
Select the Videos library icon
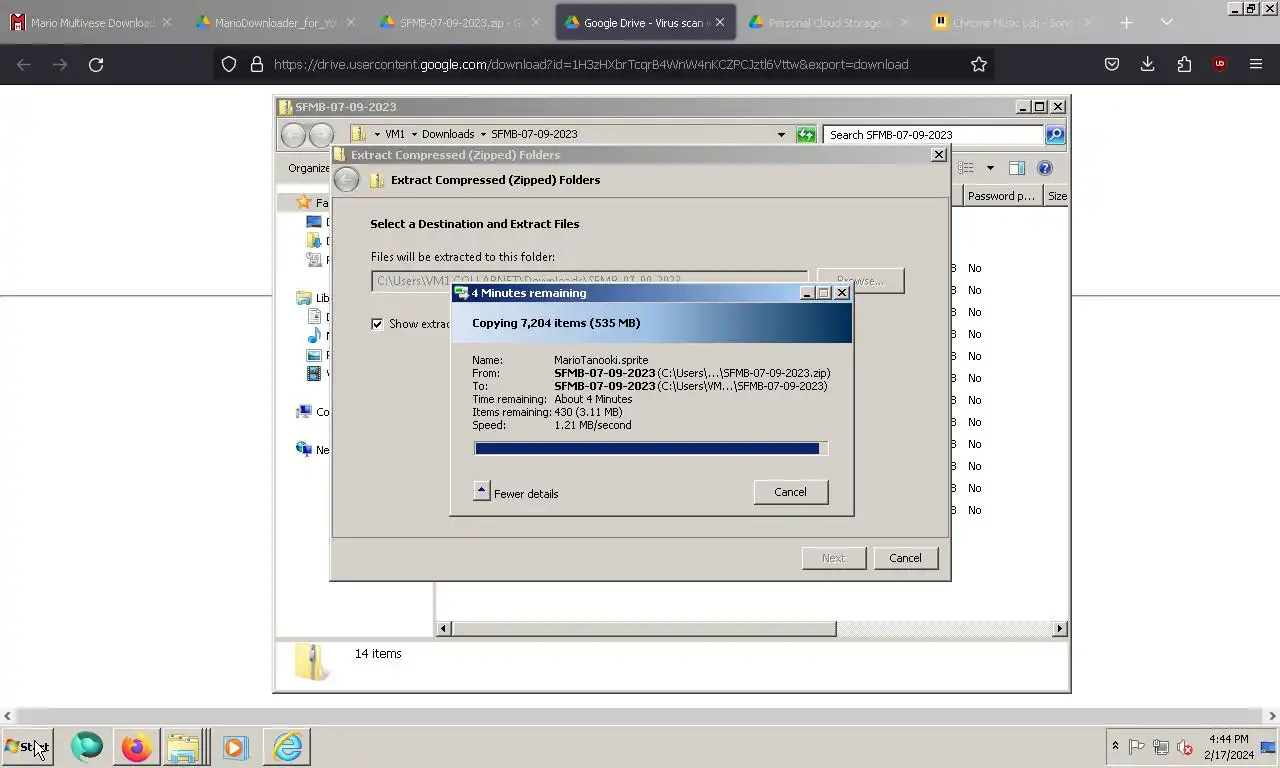tap(314, 374)
